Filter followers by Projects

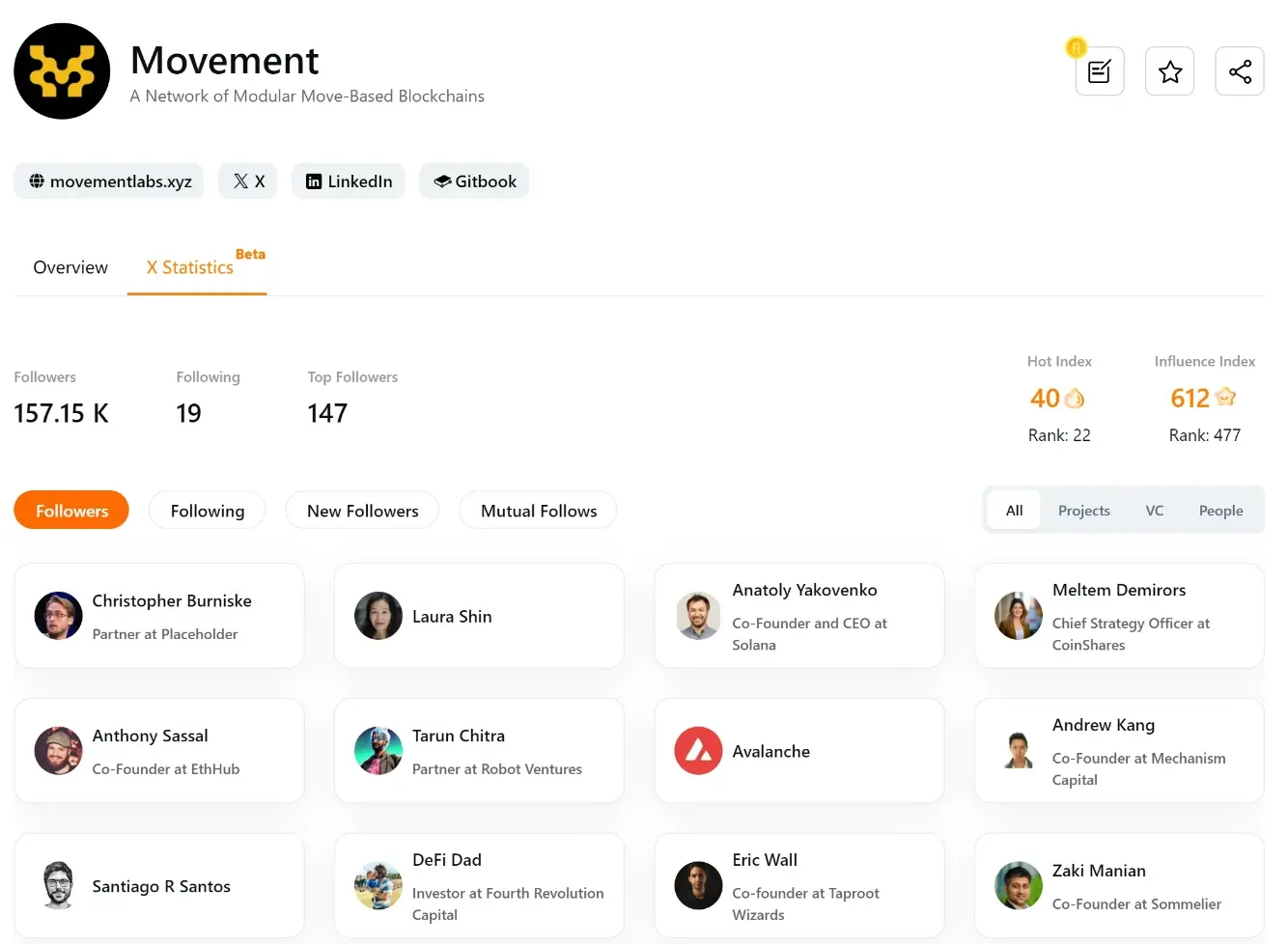1083,511
